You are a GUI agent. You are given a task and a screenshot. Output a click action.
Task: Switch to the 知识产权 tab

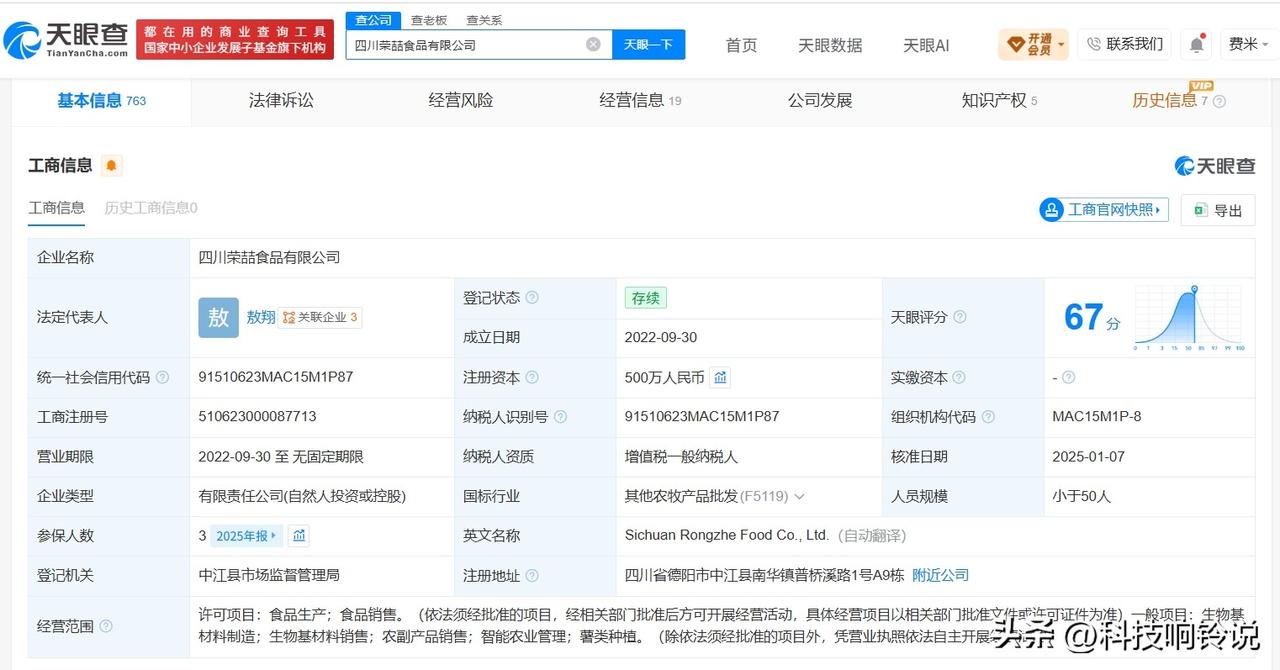click(x=999, y=100)
